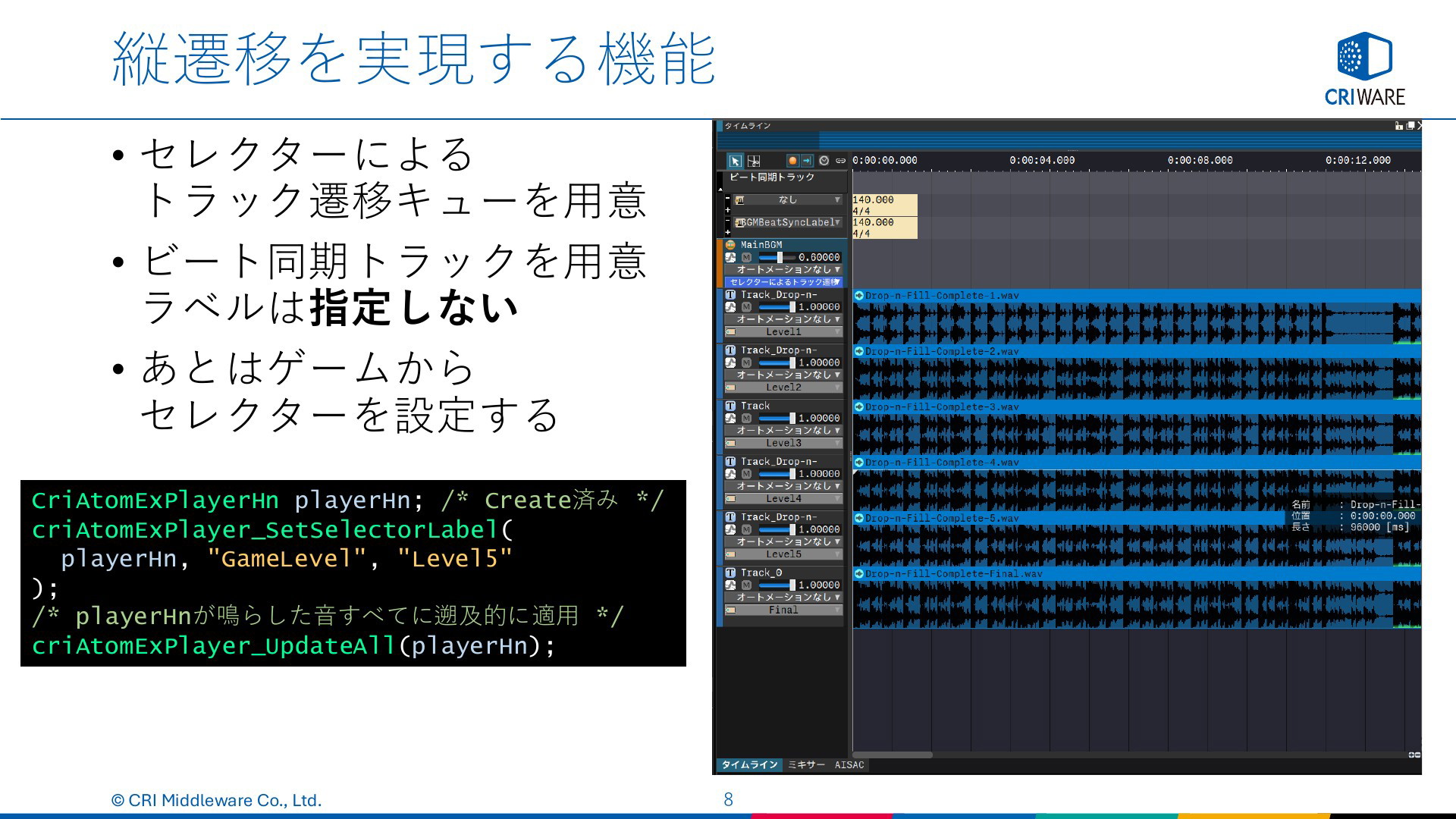The image size is (1456, 819).
Task: Open the Level2 selector label dropdown
Action: [784, 388]
